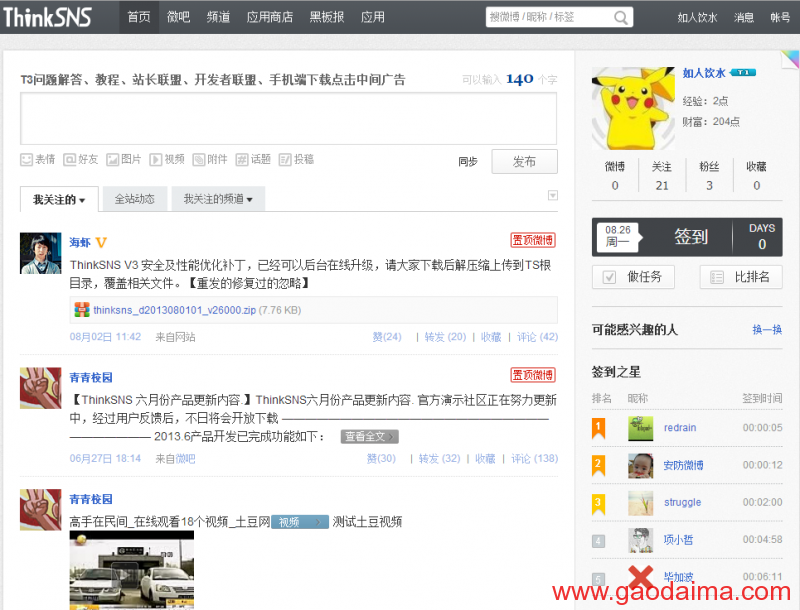Open 频道 in the navigation bar
800x610 pixels.
[x=218, y=17]
